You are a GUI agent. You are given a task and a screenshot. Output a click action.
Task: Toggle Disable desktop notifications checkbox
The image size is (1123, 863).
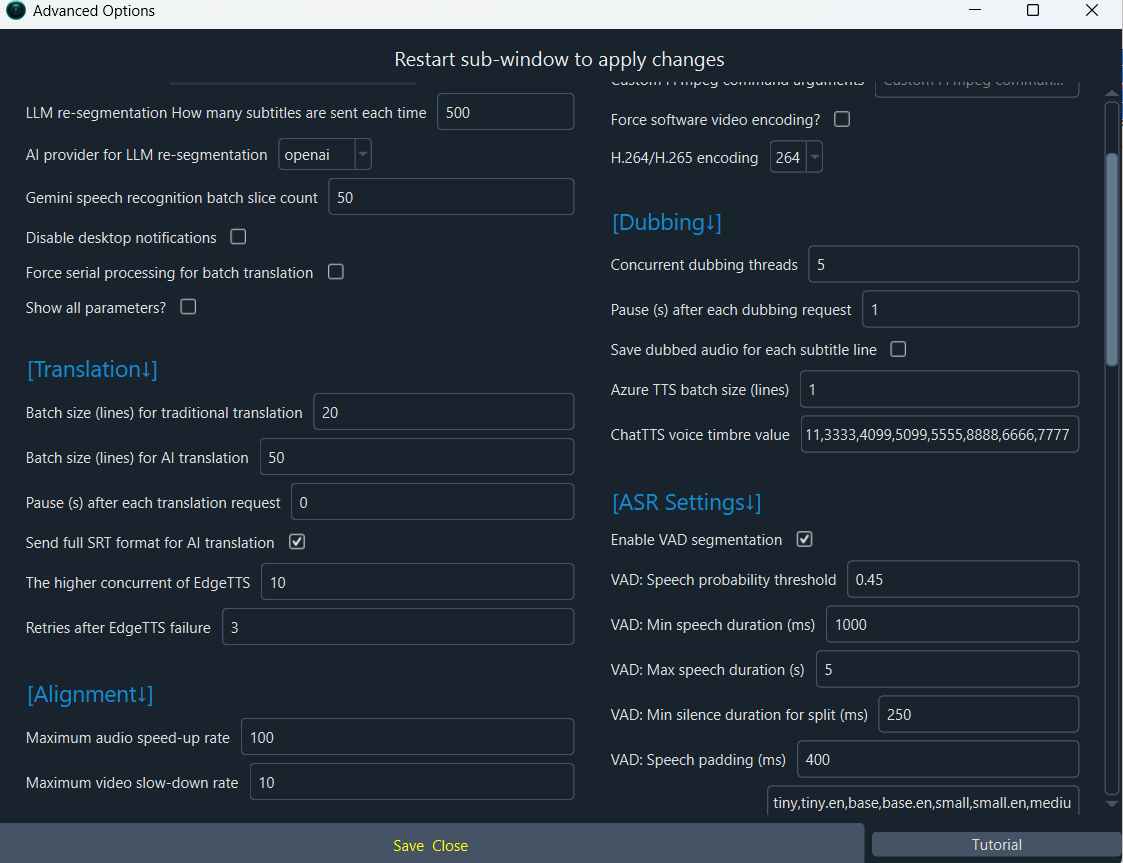point(238,237)
